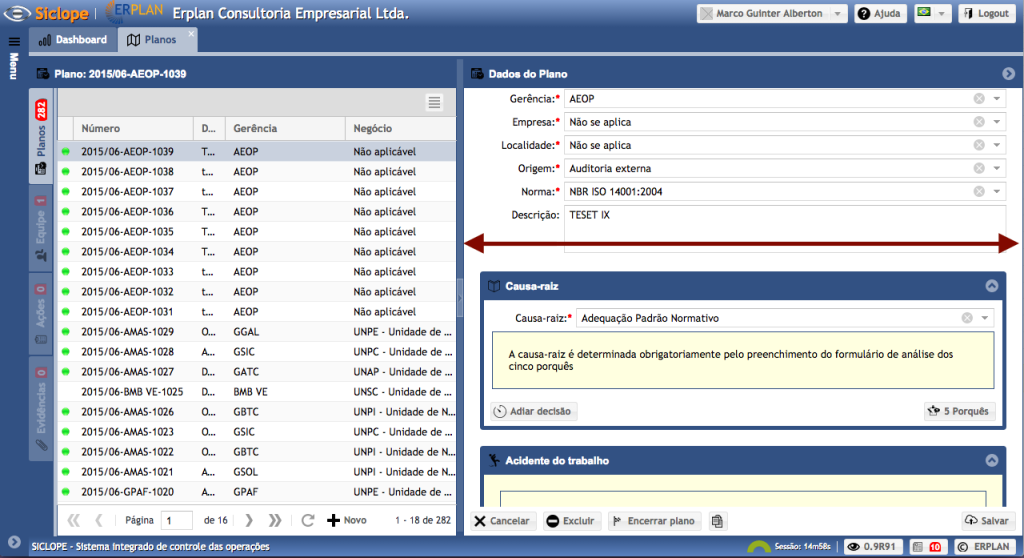Clear the Origem field value

click(979, 169)
